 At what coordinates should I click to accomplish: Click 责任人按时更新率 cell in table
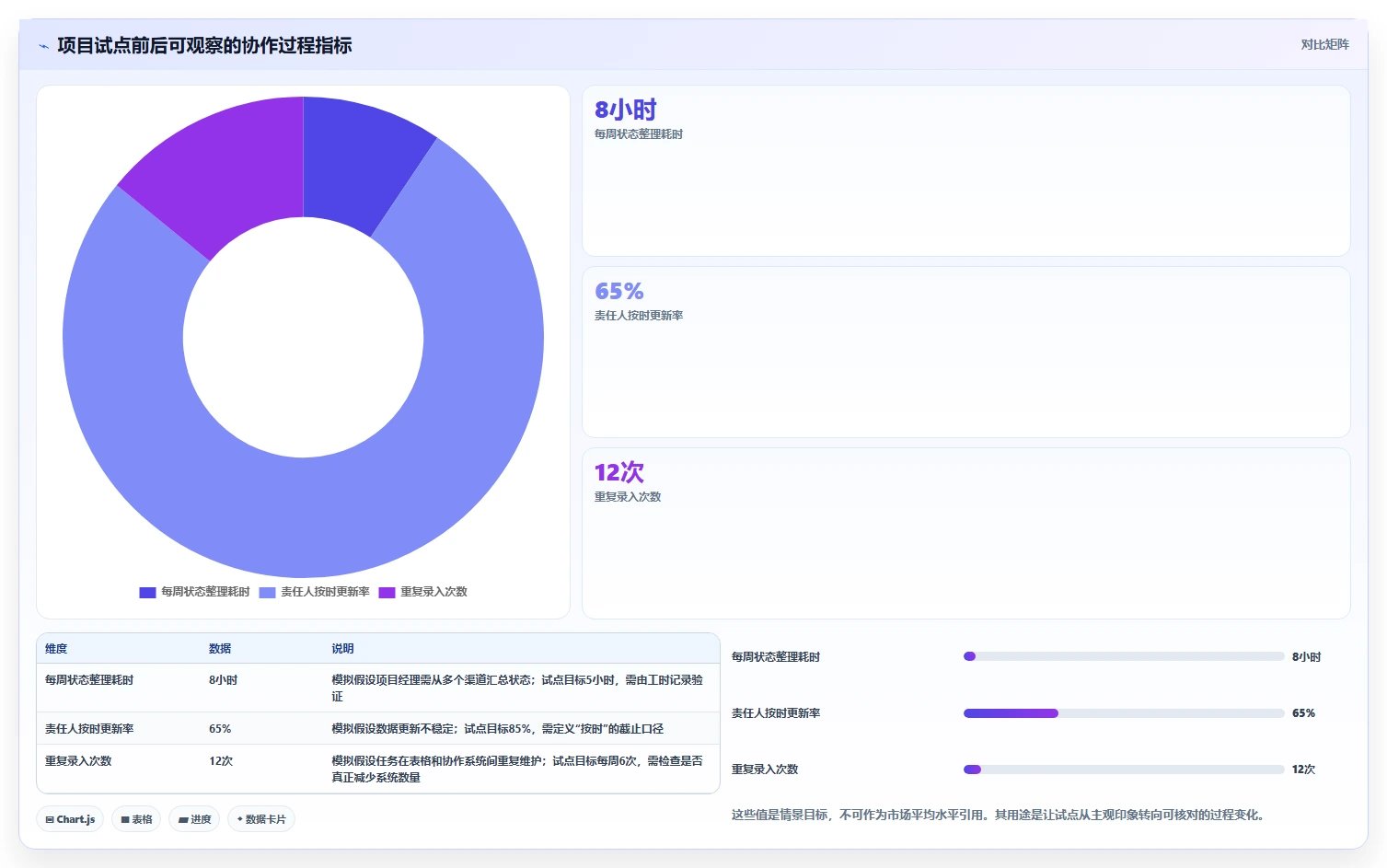point(89,729)
